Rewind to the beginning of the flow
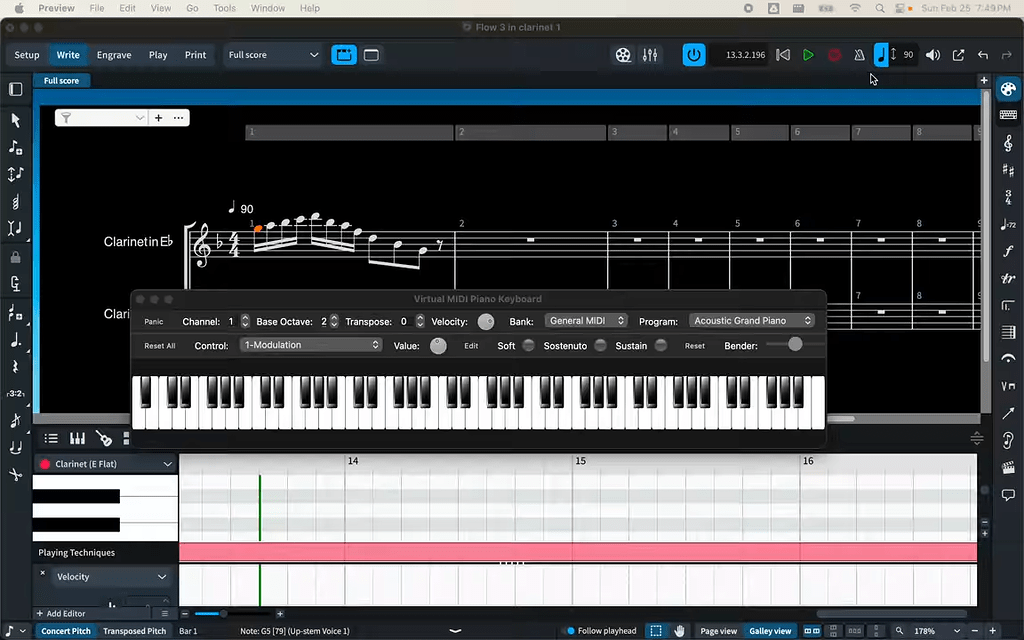 [x=783, y=55]
